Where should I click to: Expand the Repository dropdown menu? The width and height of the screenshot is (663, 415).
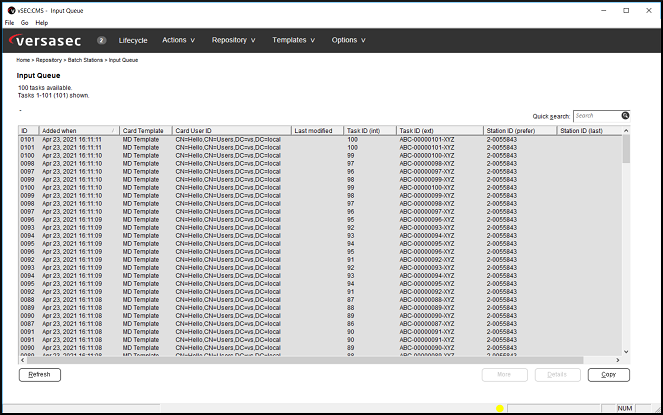coord(233,40)
